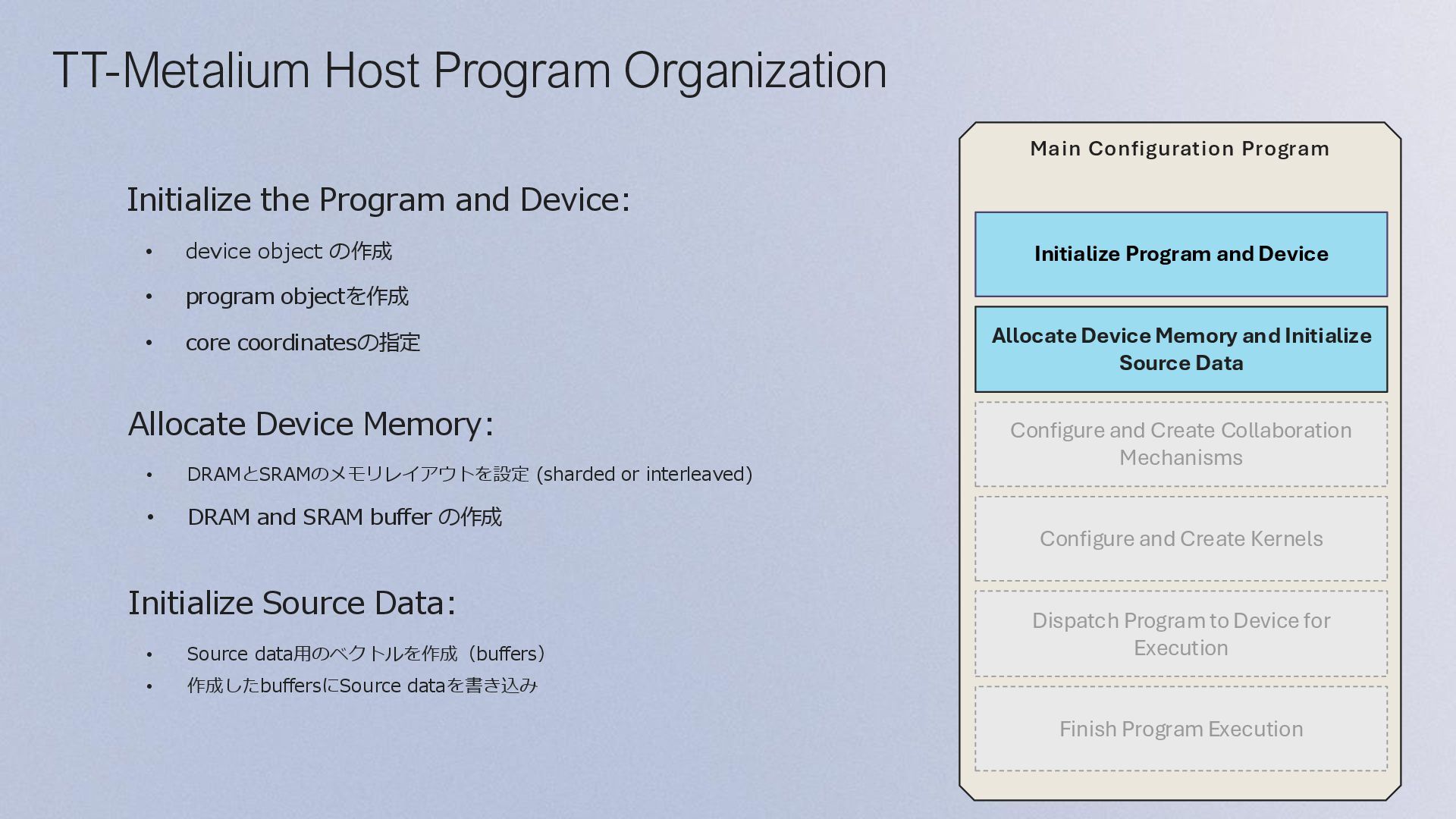Click the 'Main Configuration Program' diagram title
1456x819 pixels.
(1180, 149)
